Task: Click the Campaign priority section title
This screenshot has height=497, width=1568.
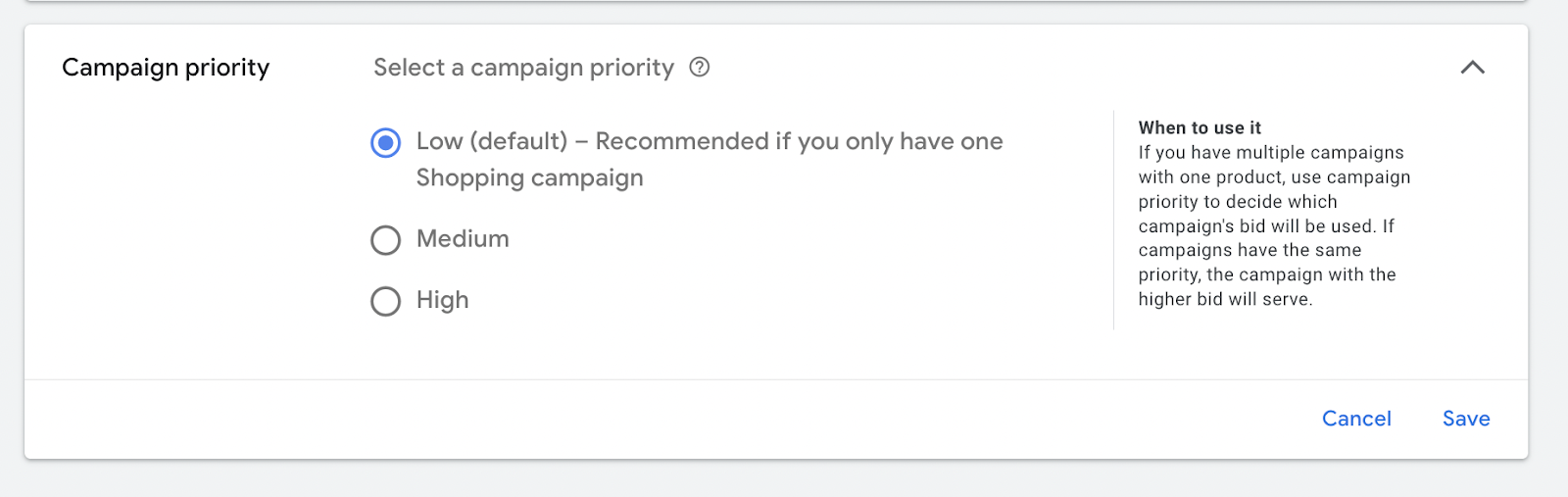Action: (166, 68)
